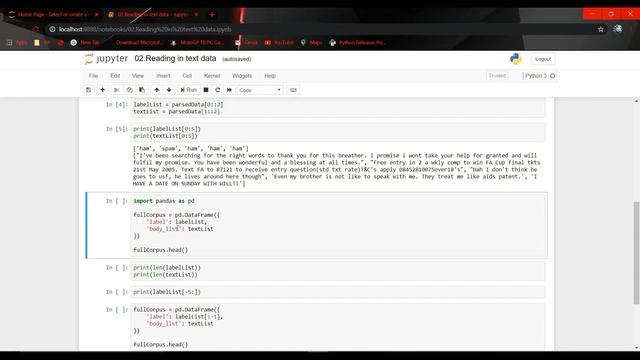The width and height of the screenshot is (640, 360).
Task: Close the Home Page browser tab
Action: [x=97, y=14]
